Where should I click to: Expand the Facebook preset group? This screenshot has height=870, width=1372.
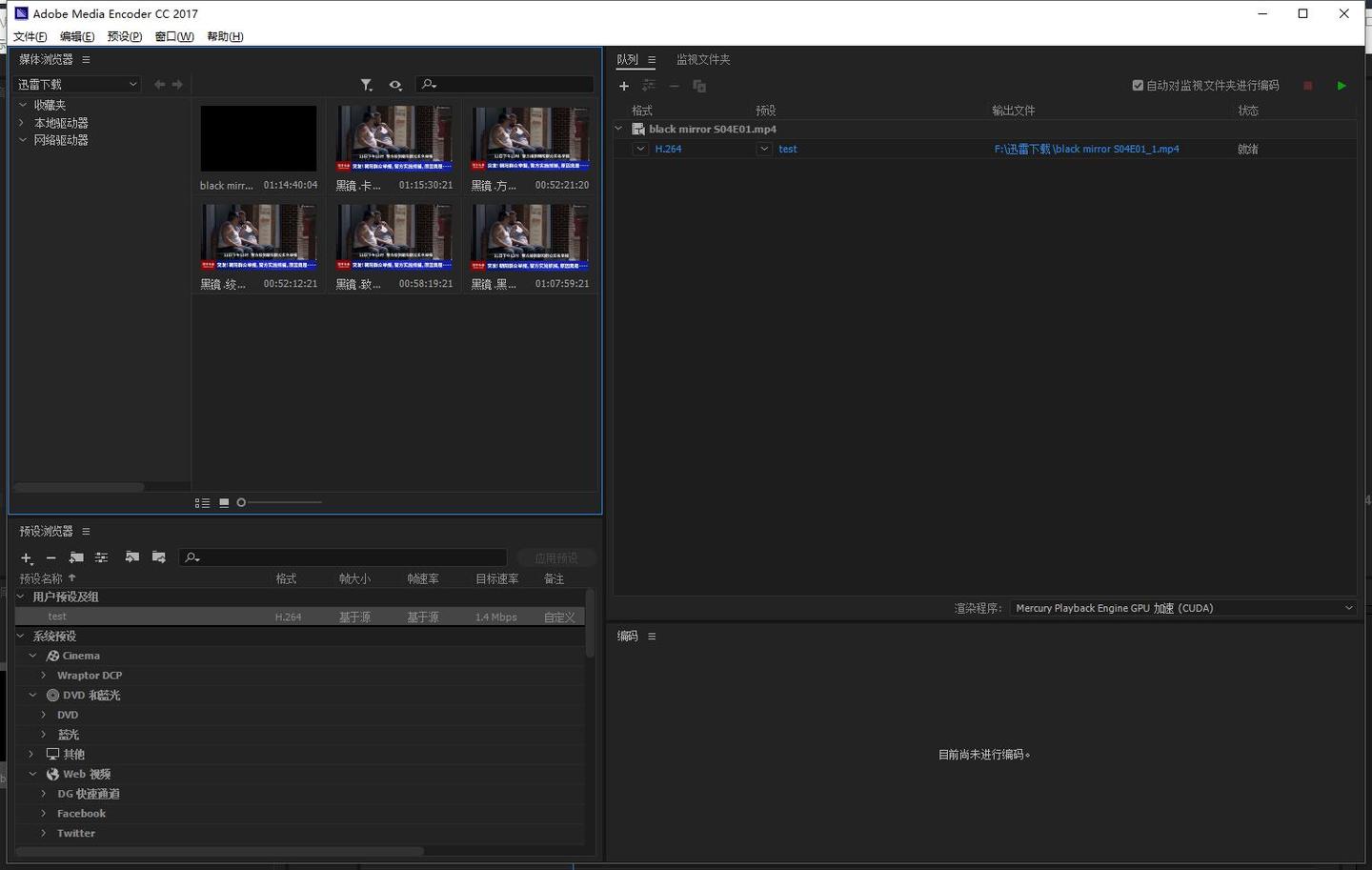44,814
